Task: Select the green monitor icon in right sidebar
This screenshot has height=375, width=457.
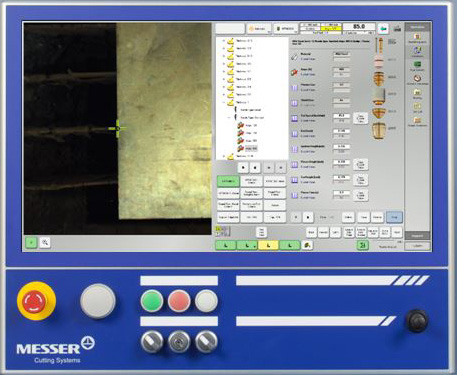Action: pos(417,64)
